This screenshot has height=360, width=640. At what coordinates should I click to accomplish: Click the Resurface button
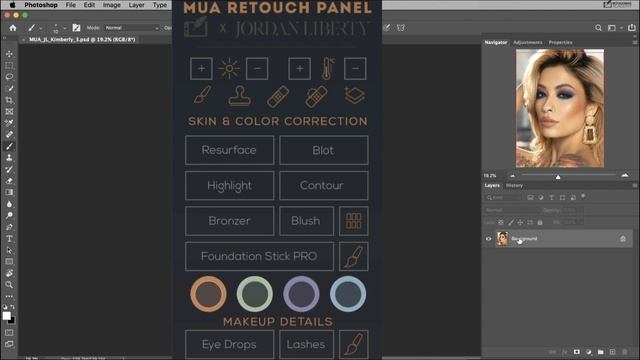click(229, 150)
